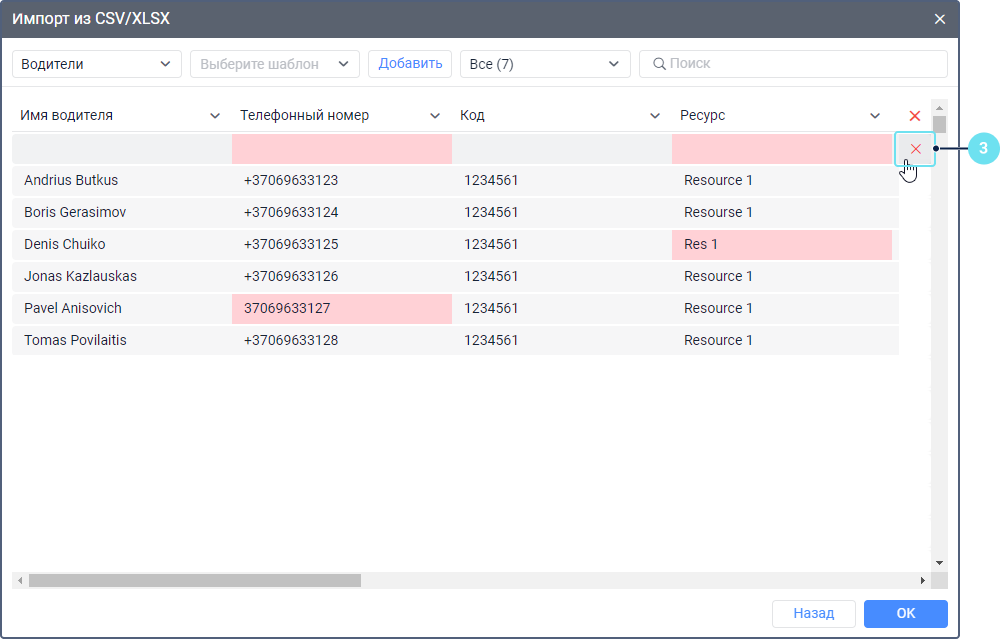Image resolution: width=1000 pixels, height=639 pixels.
Task: Expand the Имя водителя column dropdown
Action: (215, 116)
